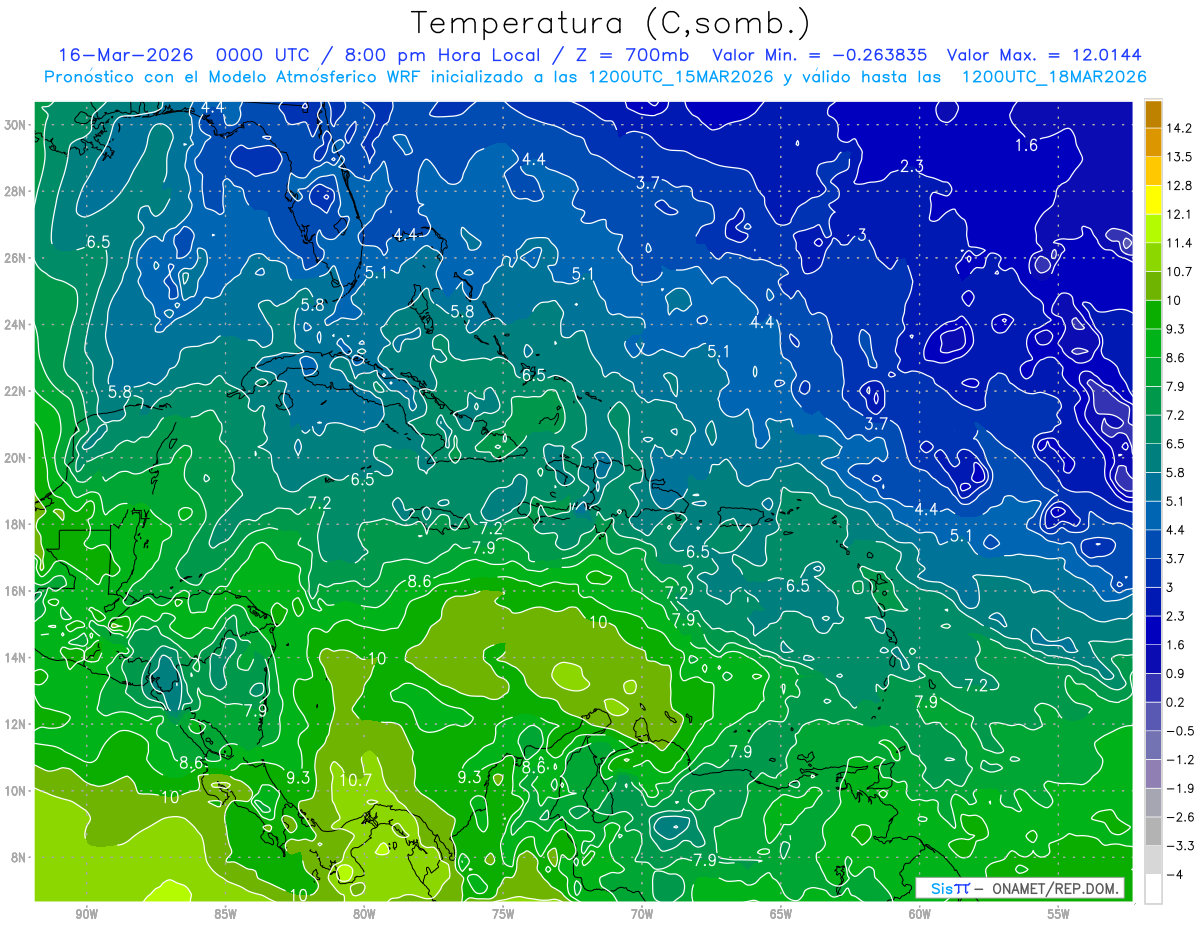The width and height of the screenshot is (1200, 927).
Task: Click the legend label "13.5"
Action: pyautogui.click(x=1181, y=157)
